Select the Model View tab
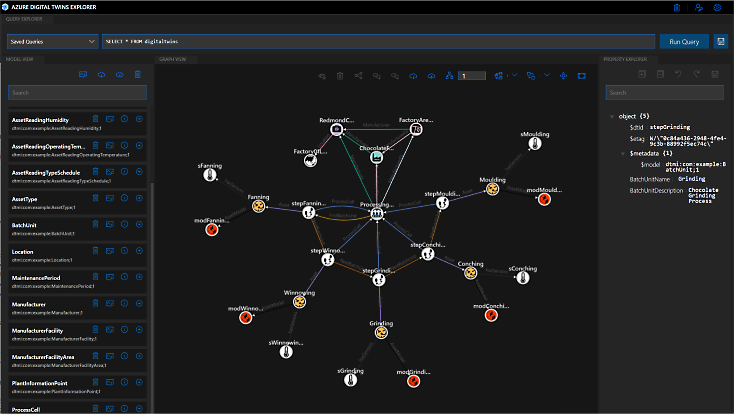The image size is (734, 414). click(x=22, y=59)
